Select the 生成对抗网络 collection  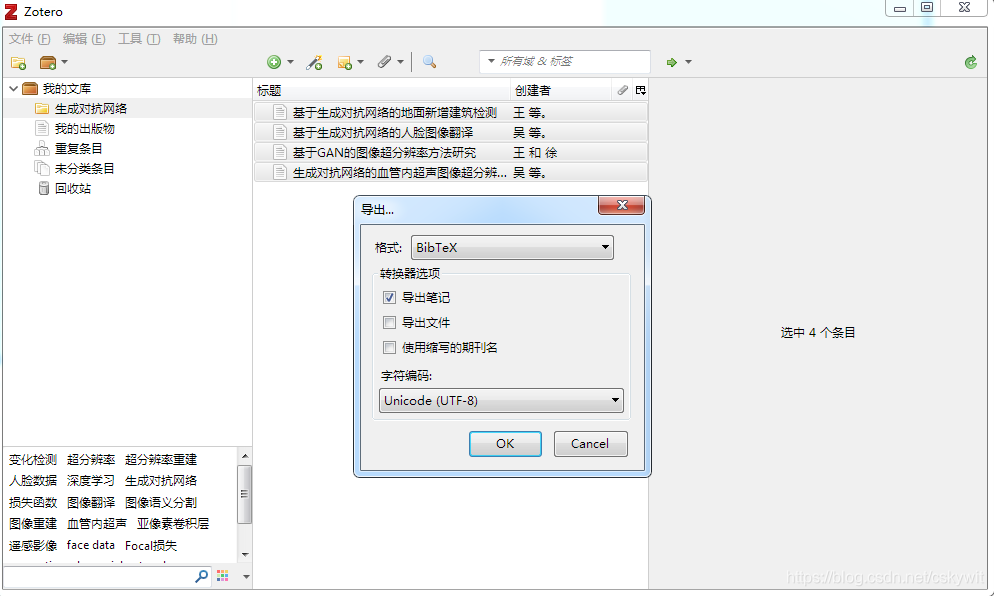91,108
